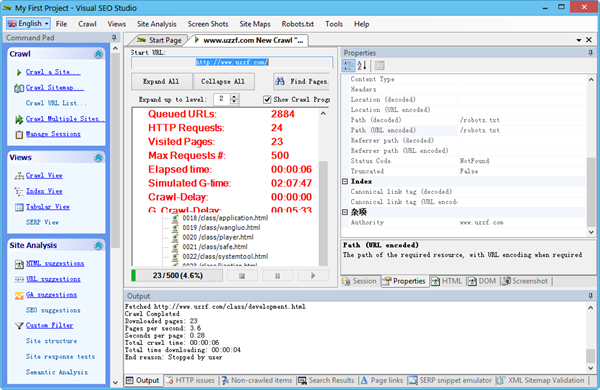Click the Alphabetical sort icon in Properties
Screen dimensions: 600x390
click(x=362, y=65)
